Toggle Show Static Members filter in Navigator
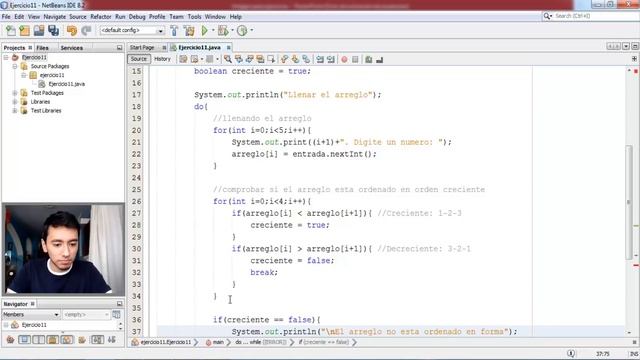 39,340
